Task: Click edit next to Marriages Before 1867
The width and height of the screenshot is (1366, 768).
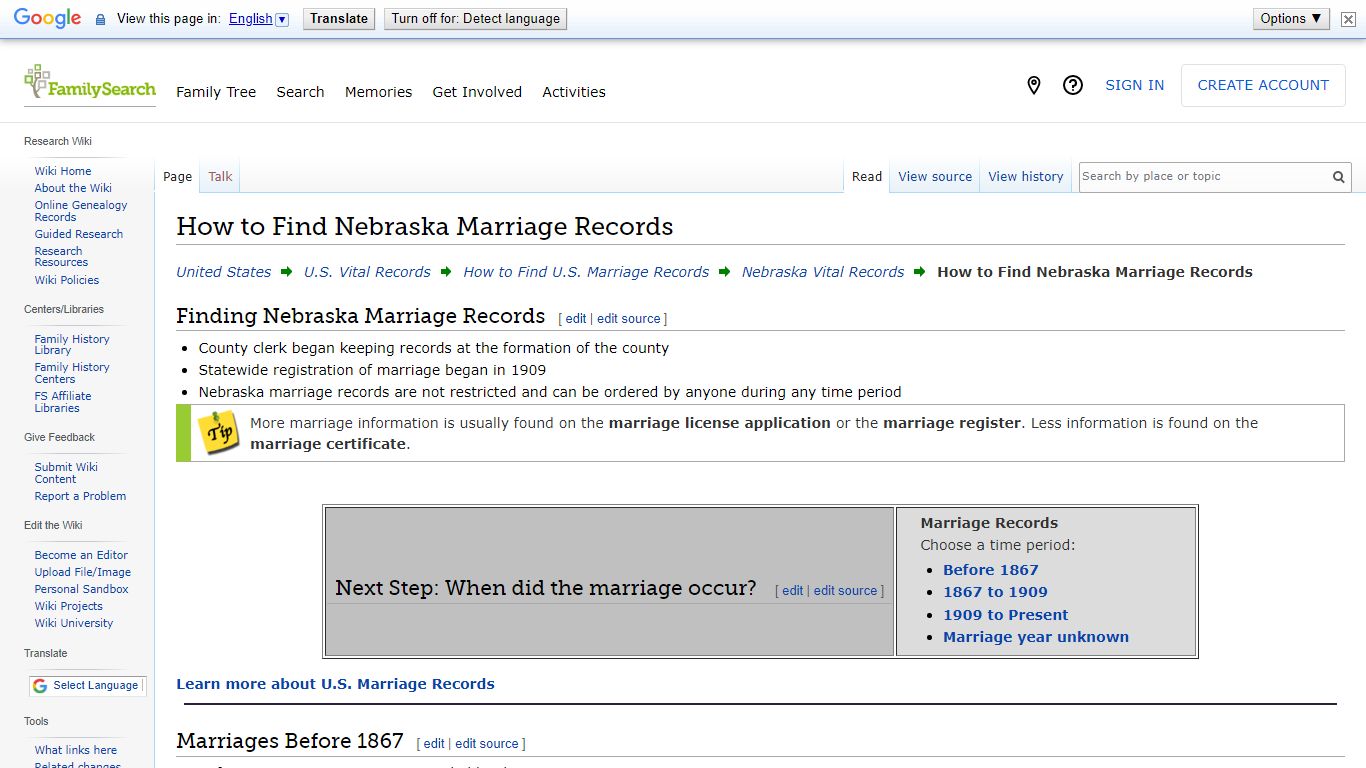Action: coord(434,744)
